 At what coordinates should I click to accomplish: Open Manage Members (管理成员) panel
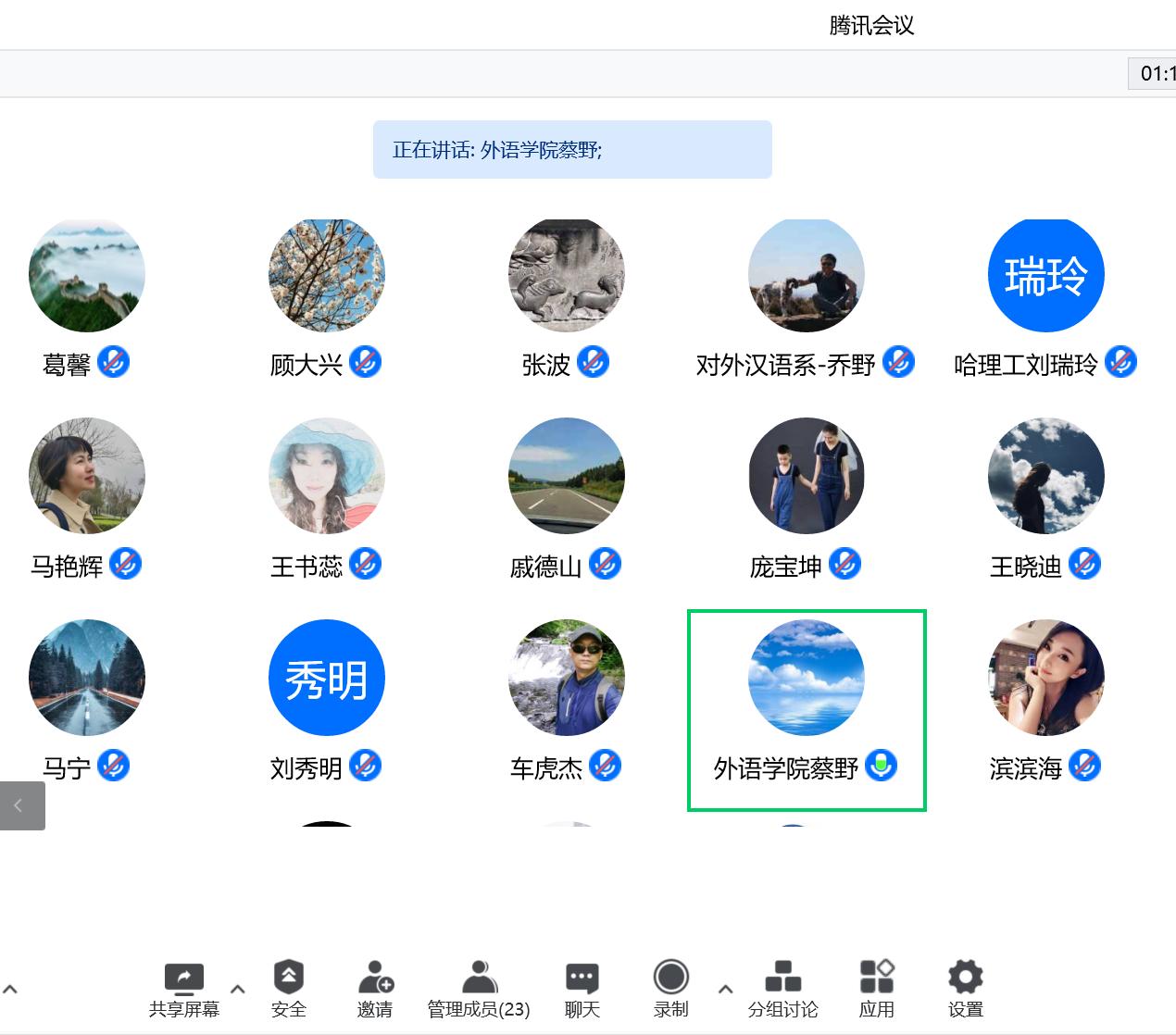[x=479, y=979]
